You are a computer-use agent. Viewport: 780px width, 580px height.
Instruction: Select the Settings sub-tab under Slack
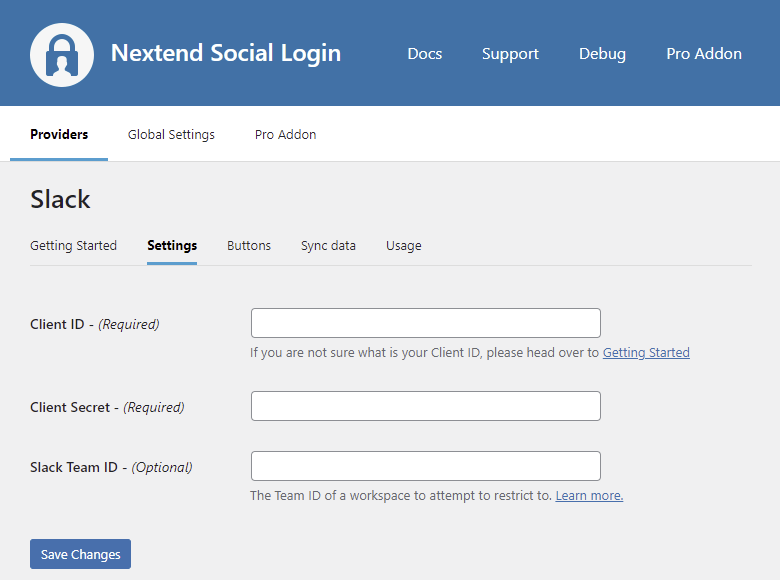[172, 245]
